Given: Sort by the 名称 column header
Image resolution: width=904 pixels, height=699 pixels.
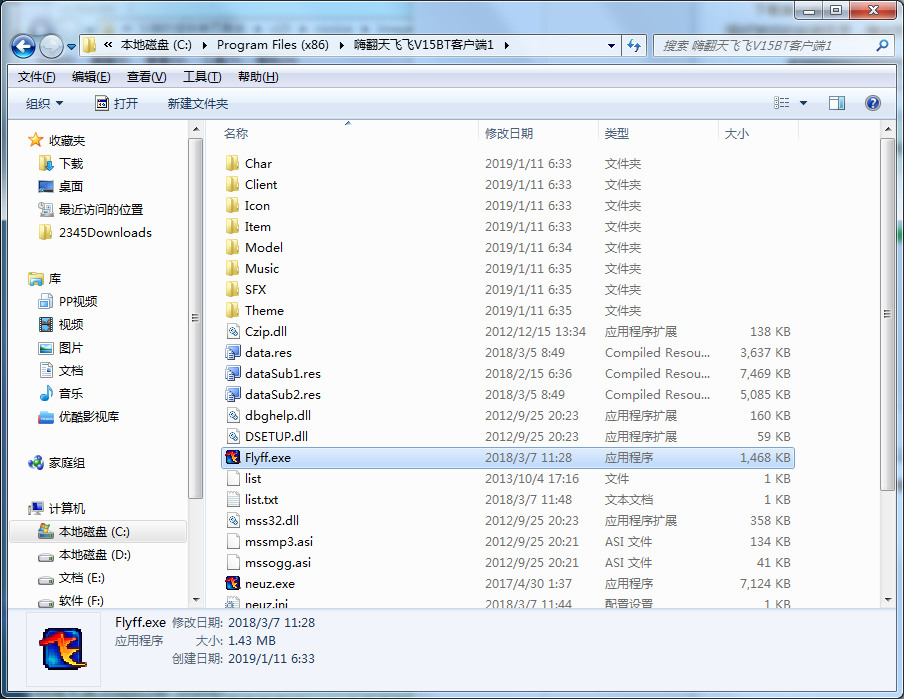Looking at the screenshot, I should click(x=236, y=133).
